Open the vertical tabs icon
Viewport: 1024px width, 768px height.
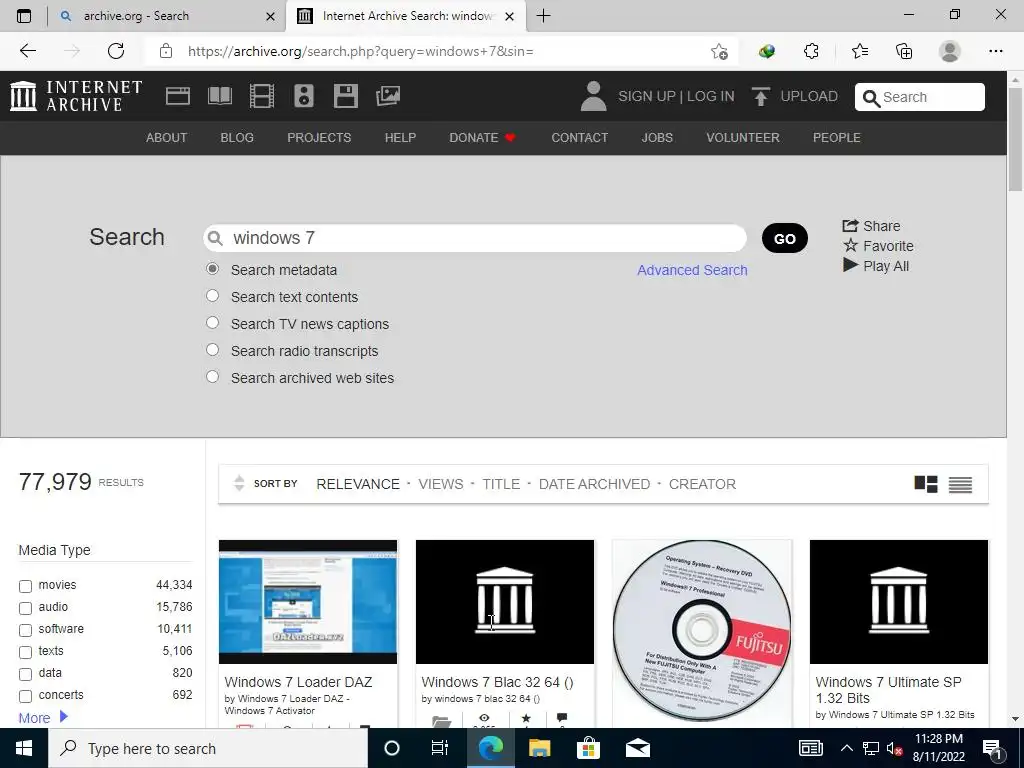pyautogui.click(x=24, y=16)
